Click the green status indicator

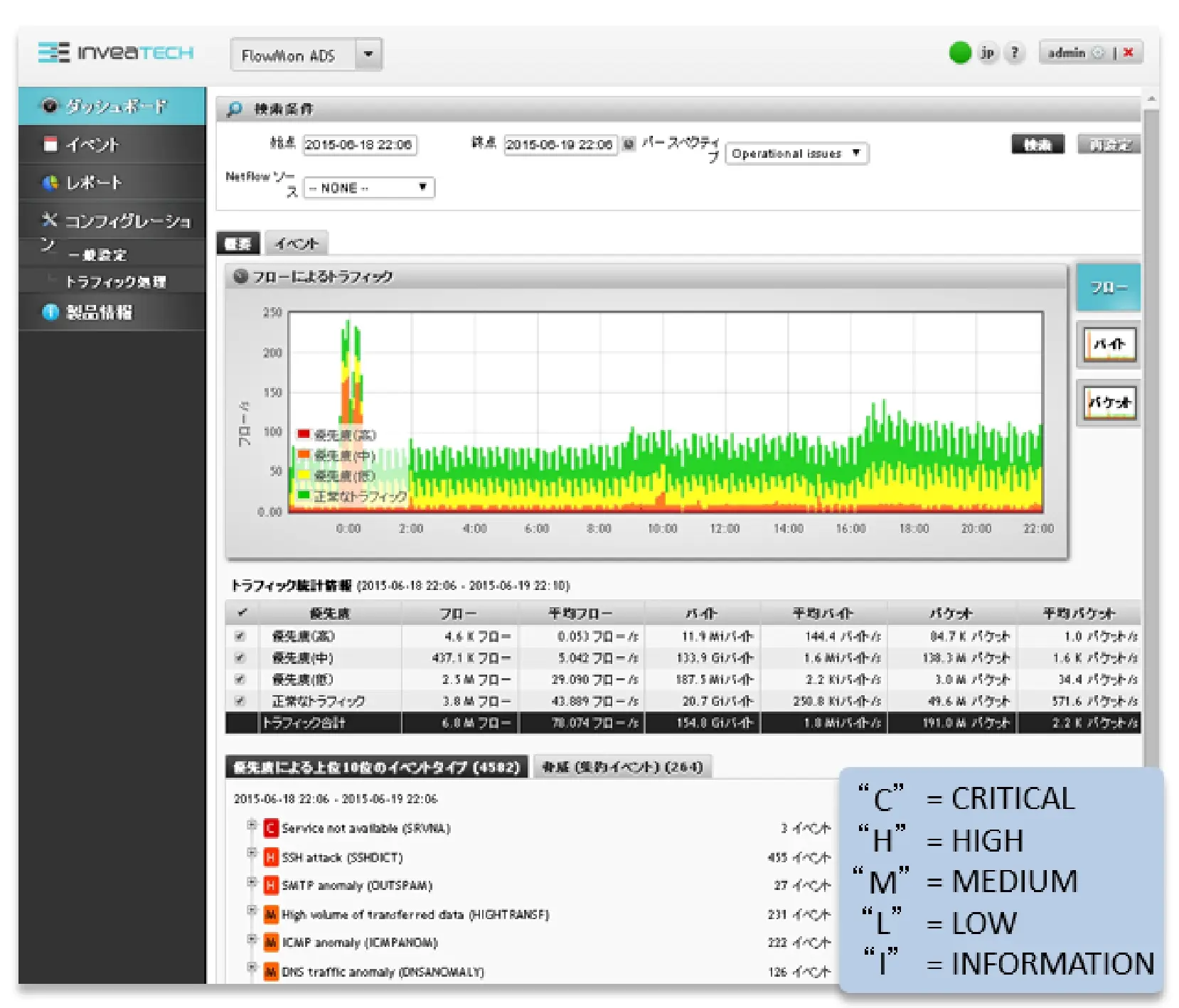coord(960,53)
